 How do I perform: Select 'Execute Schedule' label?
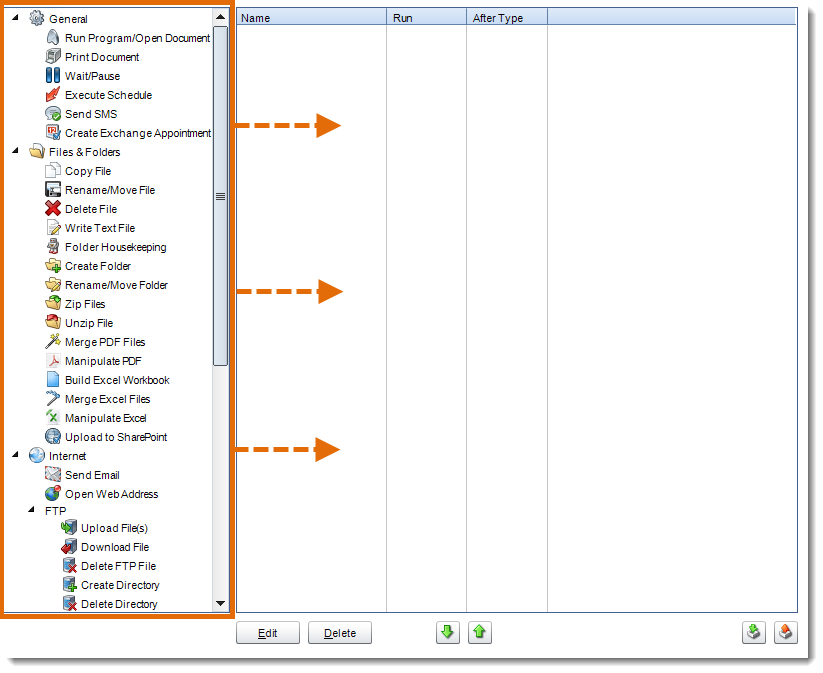click(108, 95)
